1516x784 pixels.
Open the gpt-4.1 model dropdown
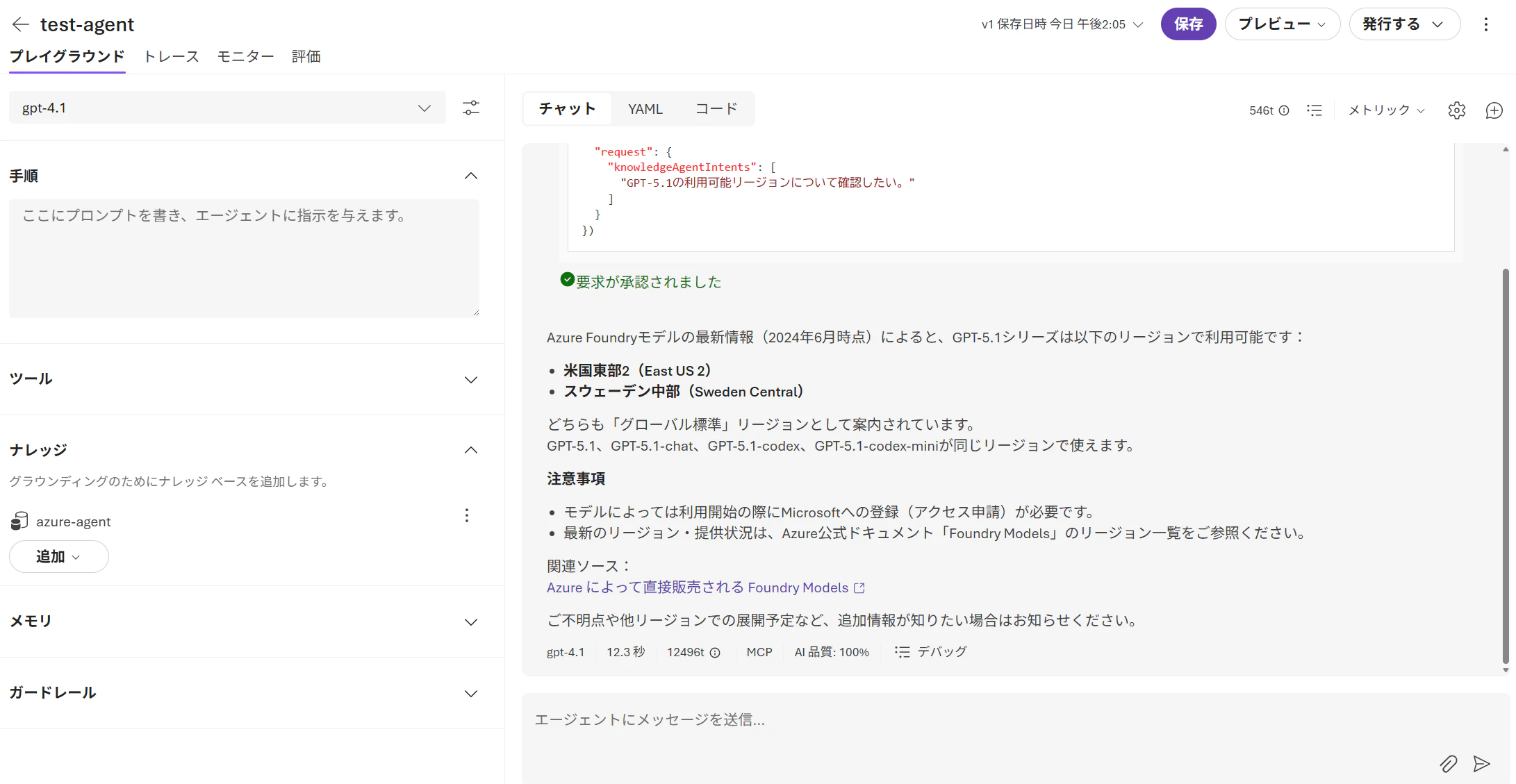pos(227,108)
